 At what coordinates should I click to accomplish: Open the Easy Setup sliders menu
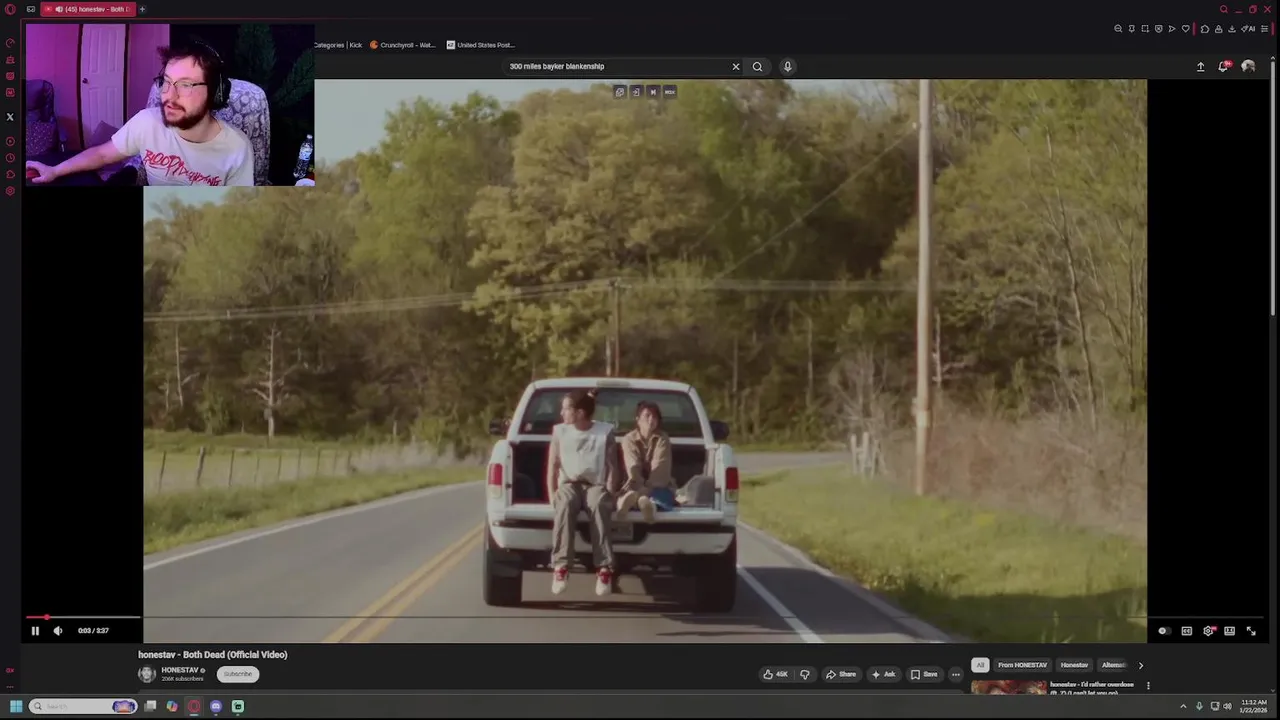click(1264, 29)
